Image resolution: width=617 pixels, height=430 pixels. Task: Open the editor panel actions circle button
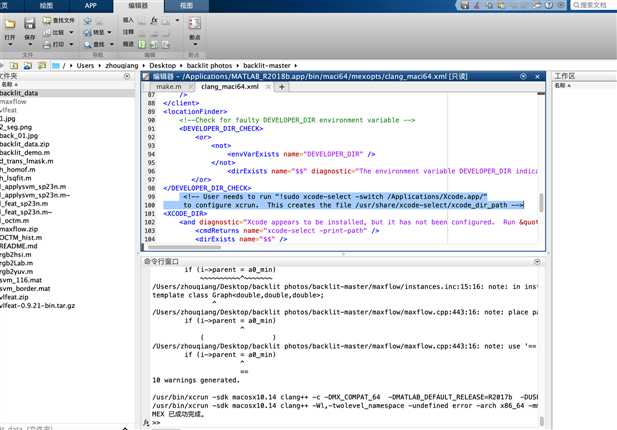point(523,76)
